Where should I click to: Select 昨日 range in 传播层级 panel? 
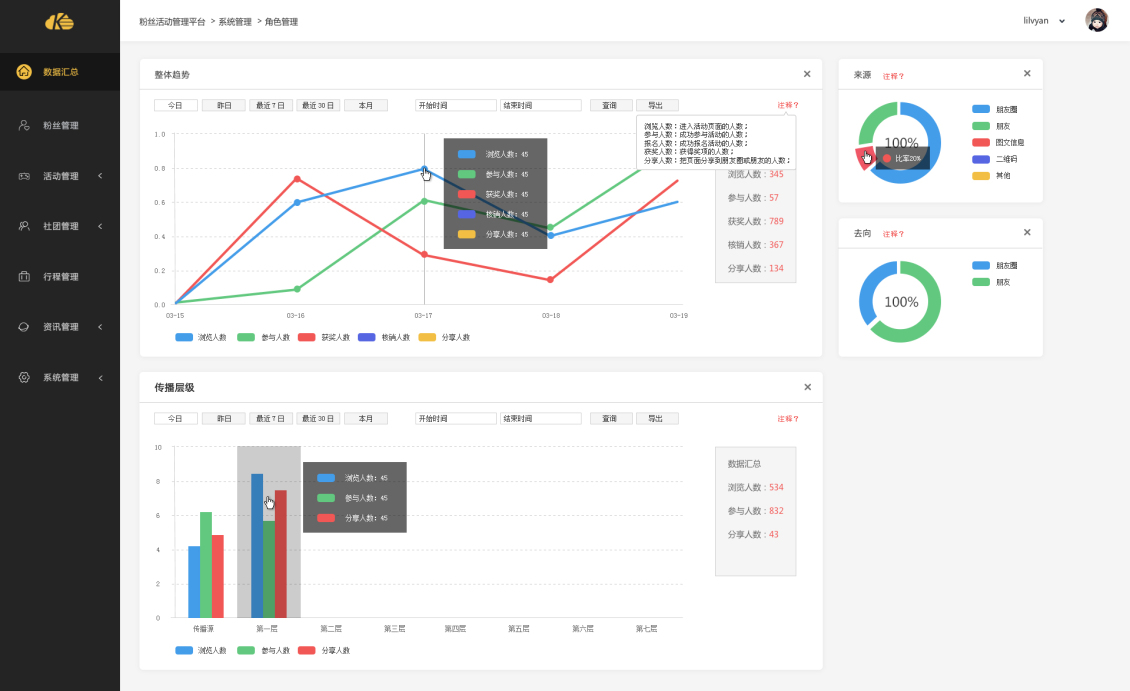[223, 419]
